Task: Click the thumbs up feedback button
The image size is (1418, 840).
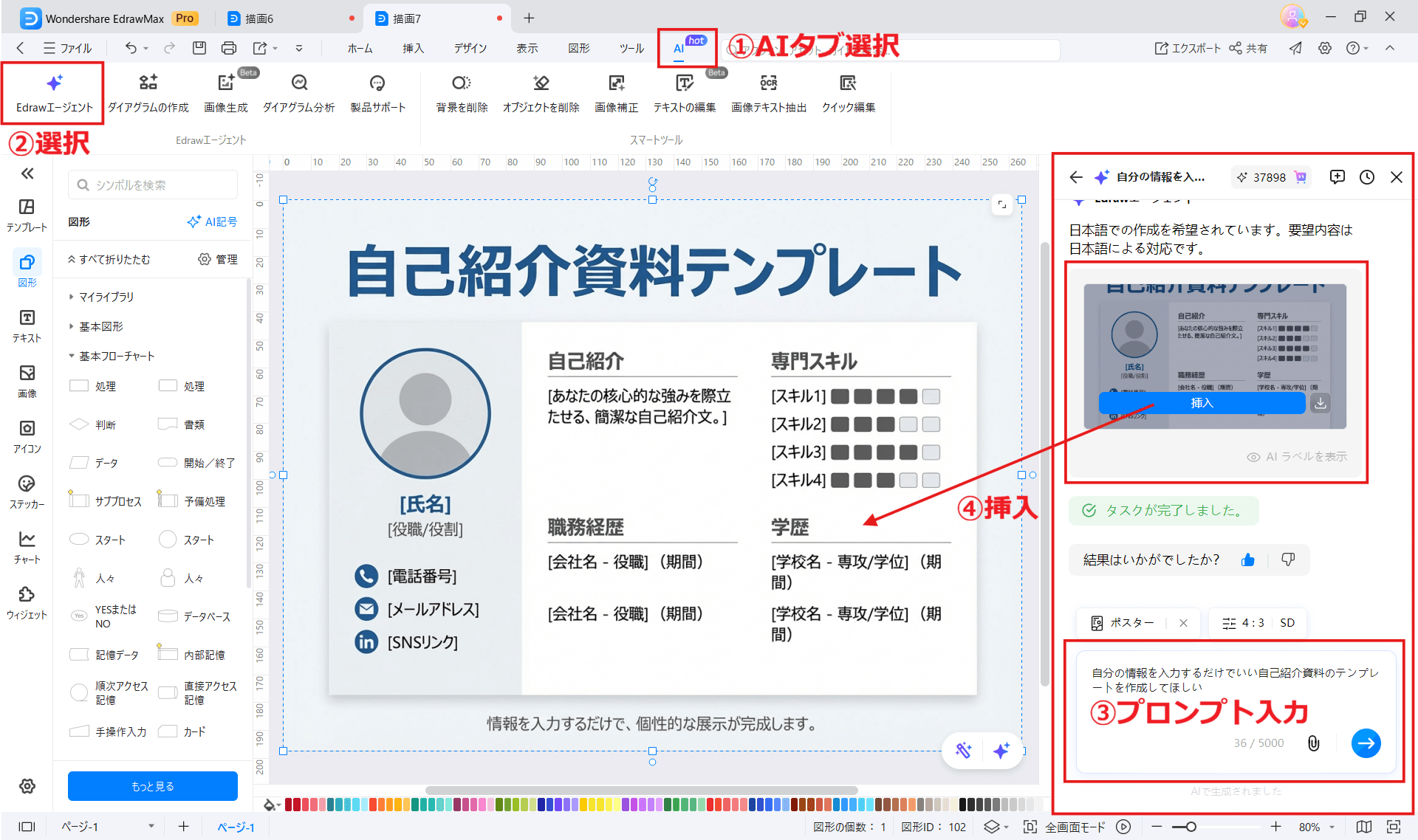Action: [x=1248, y=560]
